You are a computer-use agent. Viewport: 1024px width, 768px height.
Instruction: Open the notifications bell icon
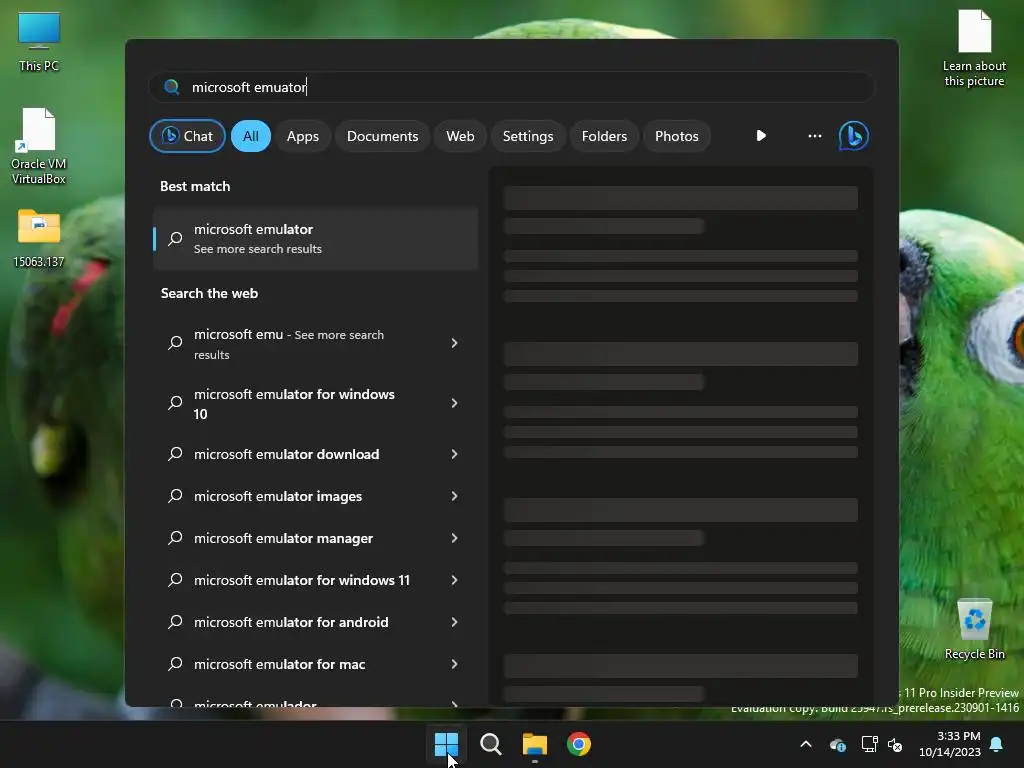click(x=997, y=744)
